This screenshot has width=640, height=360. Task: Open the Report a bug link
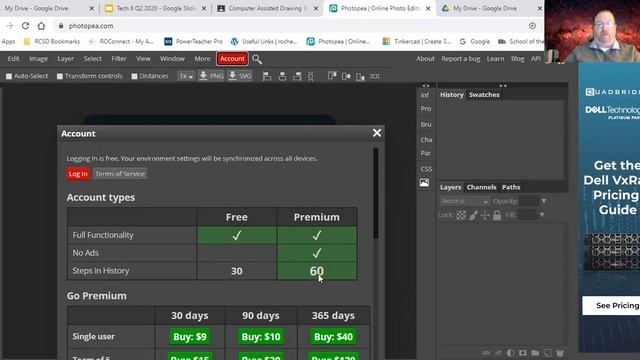[x=460, y=59]
